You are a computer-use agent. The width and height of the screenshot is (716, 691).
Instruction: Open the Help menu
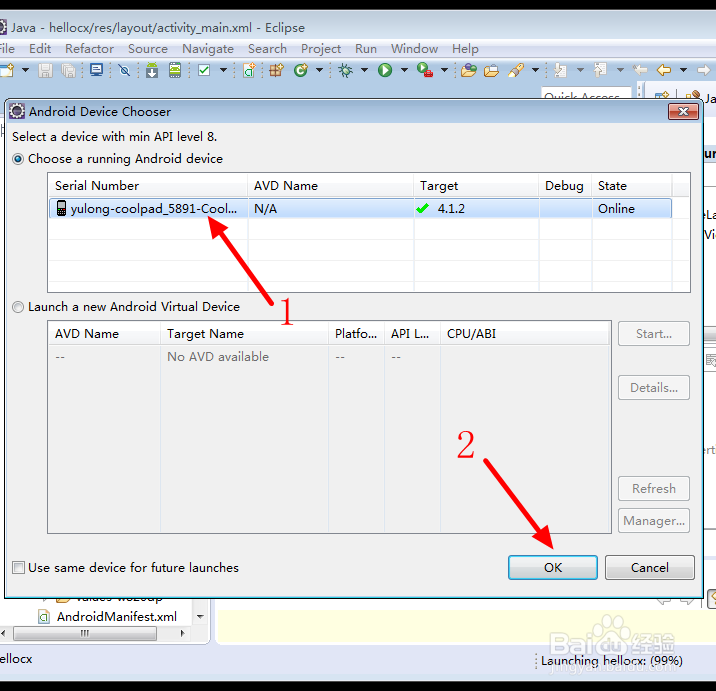465,48
